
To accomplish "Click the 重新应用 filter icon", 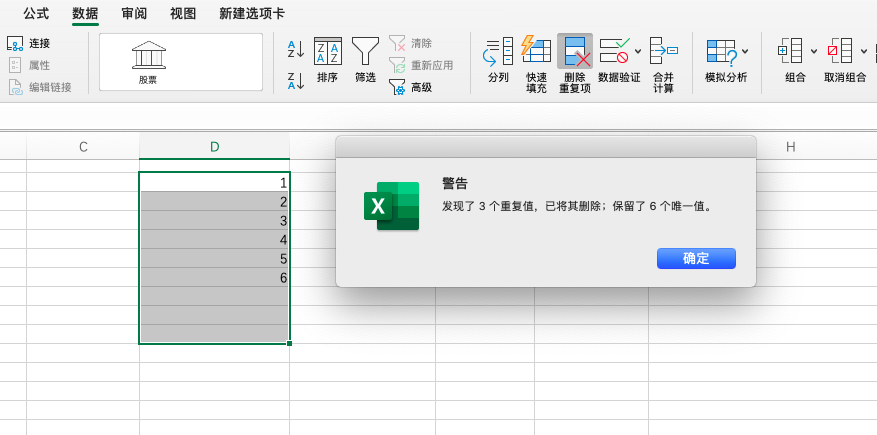I will pos(397,65).
